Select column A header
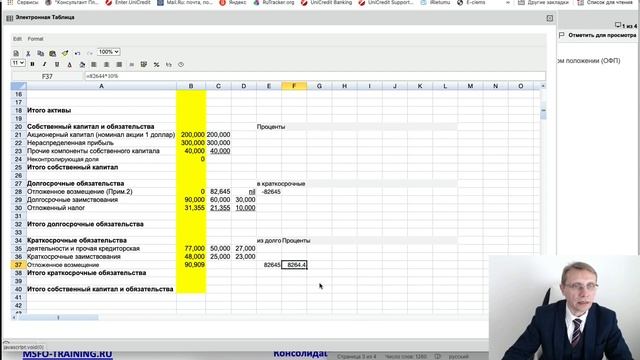Viewport: 640px width, 360px height. (x=102, y=86)
